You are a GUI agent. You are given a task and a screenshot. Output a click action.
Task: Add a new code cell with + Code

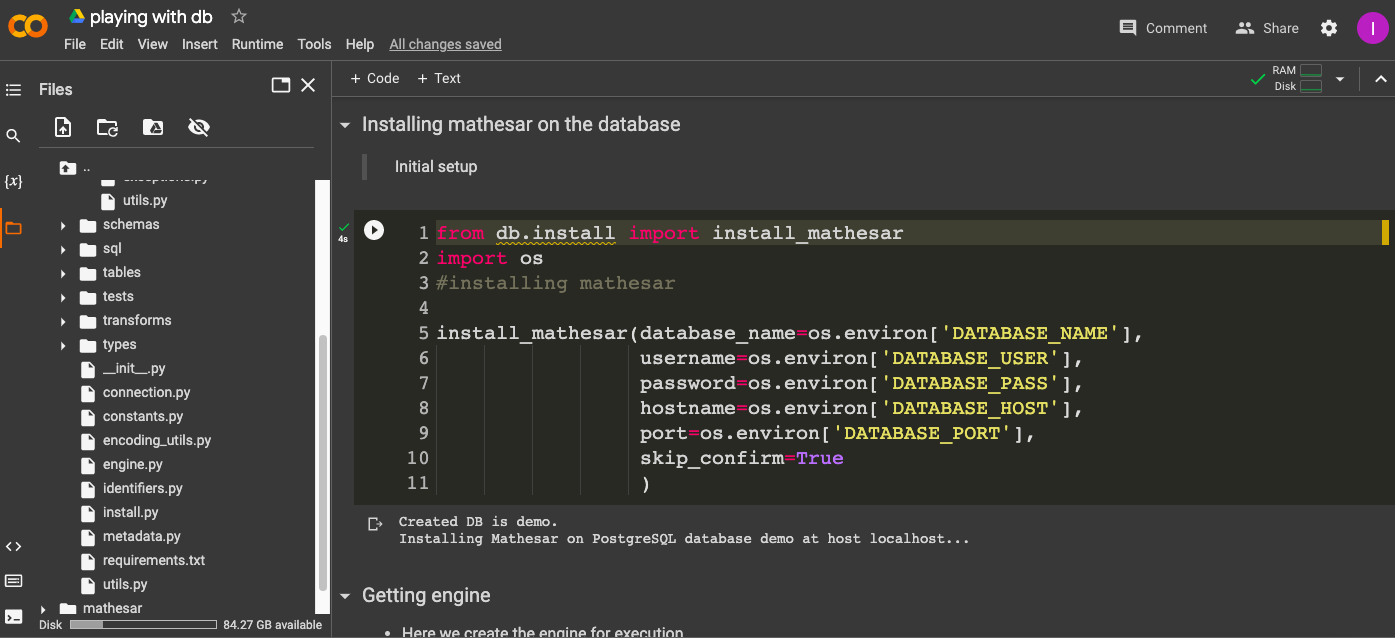tap(374, 78)
